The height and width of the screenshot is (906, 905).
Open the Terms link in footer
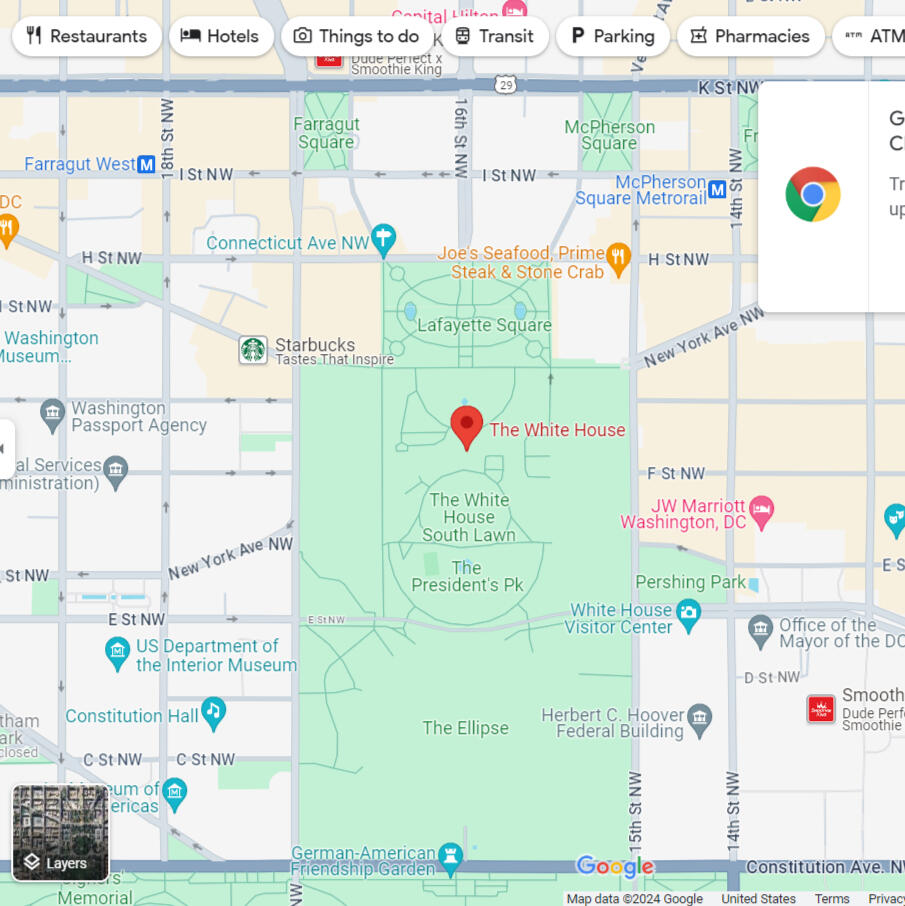point(831,899)
